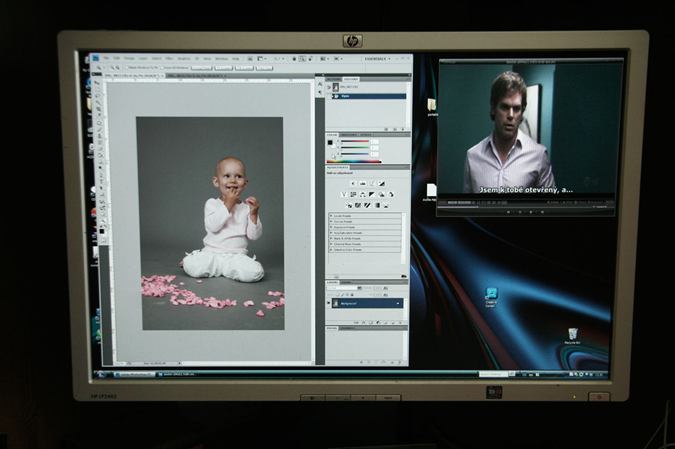Click the Curves adjustment icon
Viewport: 675px width, 449px height.
[x=372, y=183]
